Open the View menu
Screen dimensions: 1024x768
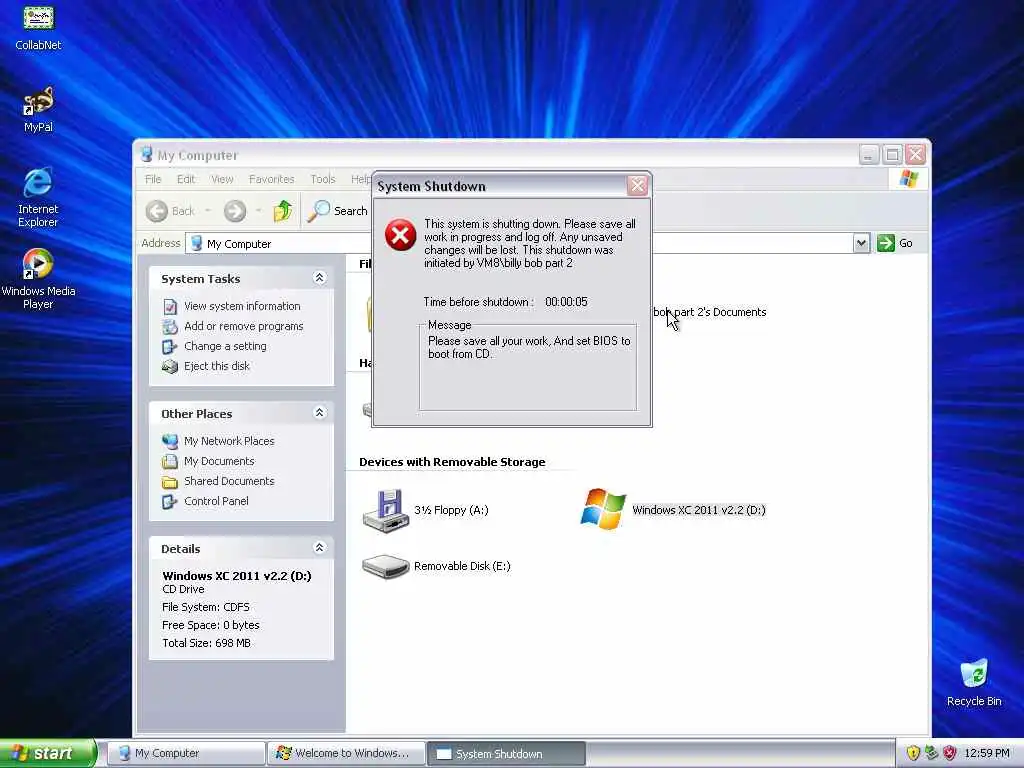[x=222, y=179]
